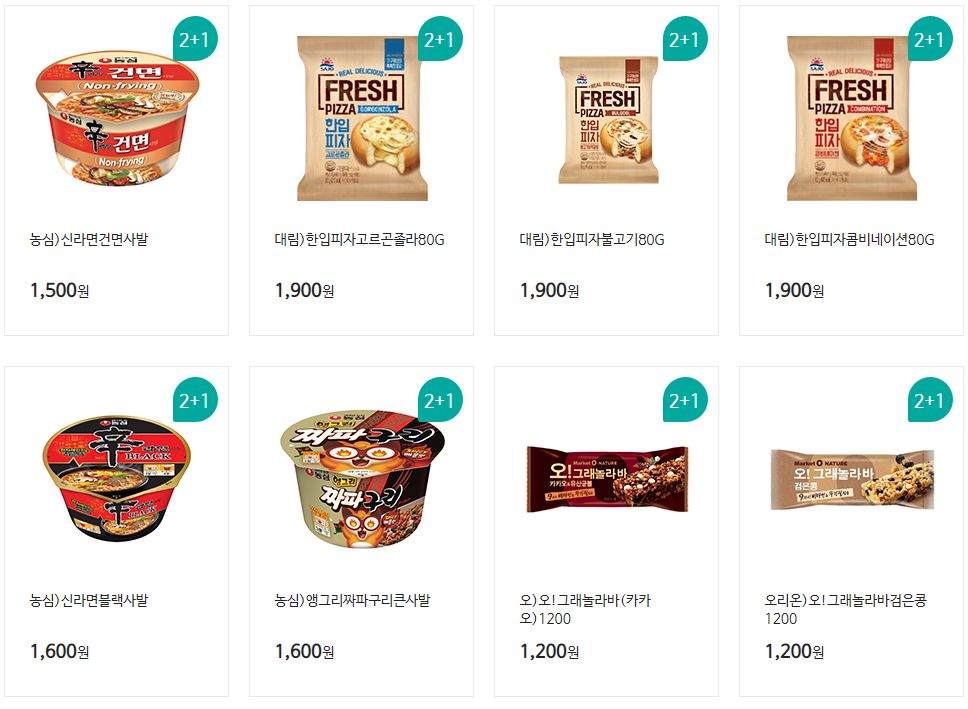Click the 2+1 badge on cacao granola bar
This screenshot has height=709, width=968.
[x=684, y=400]
